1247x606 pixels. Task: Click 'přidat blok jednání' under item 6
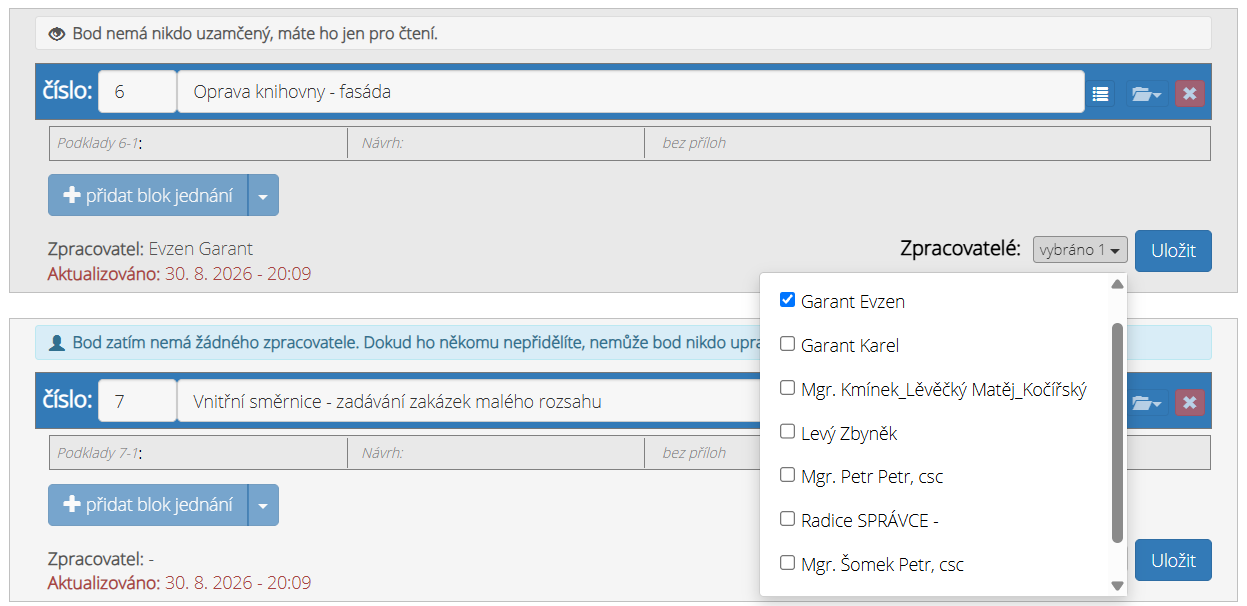click(147, 195)
